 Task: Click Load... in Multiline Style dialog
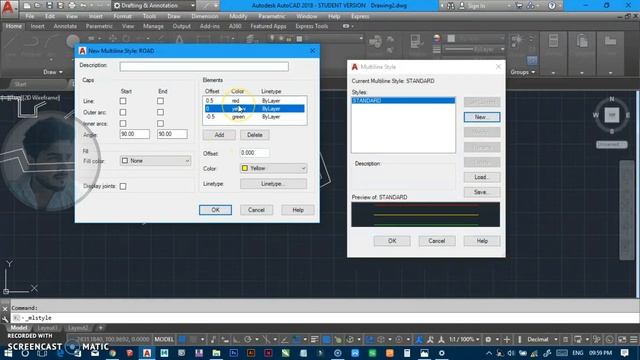482,177
